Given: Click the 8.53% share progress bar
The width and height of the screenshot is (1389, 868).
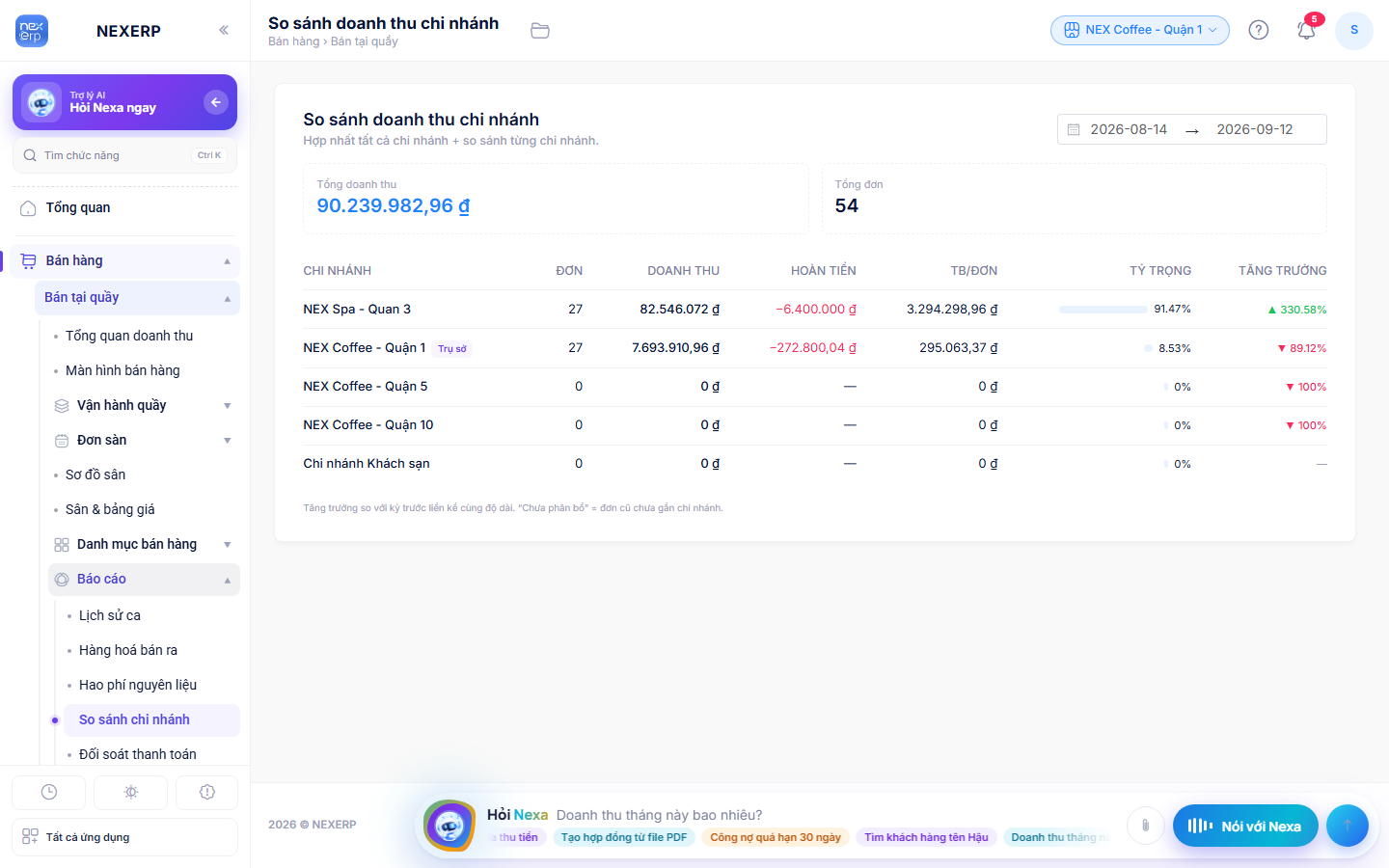Looking at the screenshot, I should click(x=1148, y=348).
